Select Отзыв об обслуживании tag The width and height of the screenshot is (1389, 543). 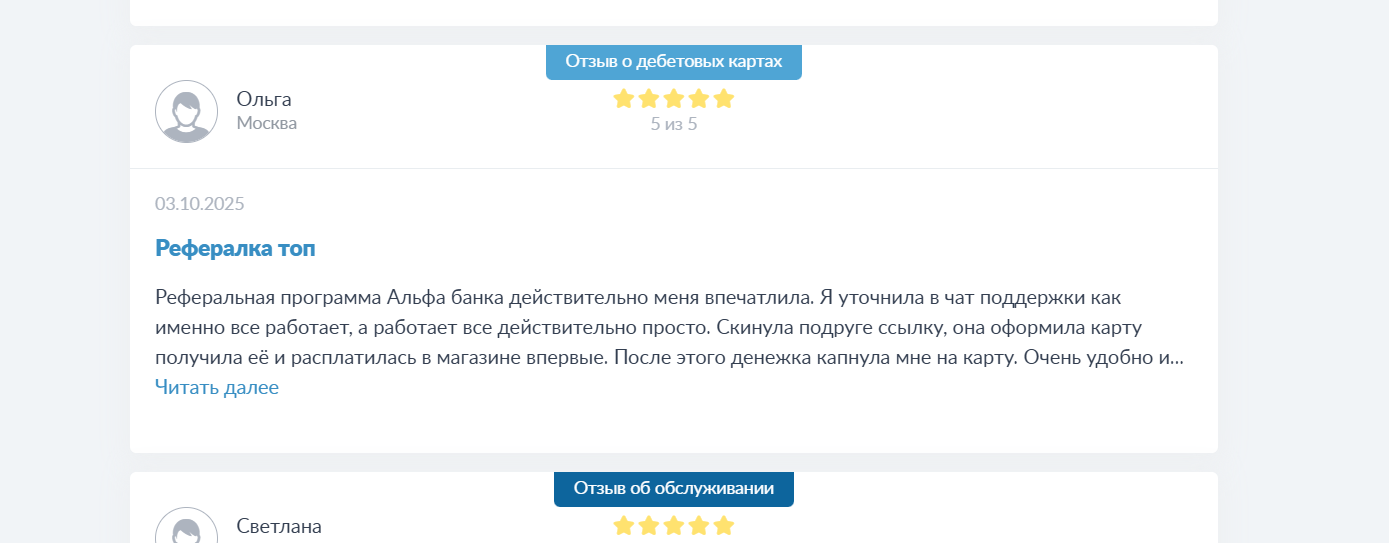673,488
